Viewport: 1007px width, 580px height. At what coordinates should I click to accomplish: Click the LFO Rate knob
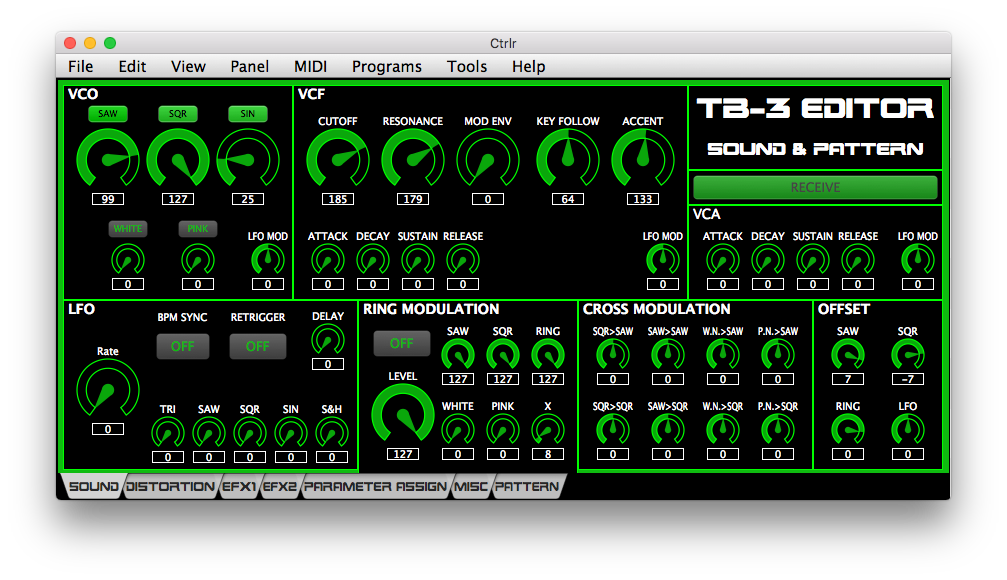[x=108, y=390]
